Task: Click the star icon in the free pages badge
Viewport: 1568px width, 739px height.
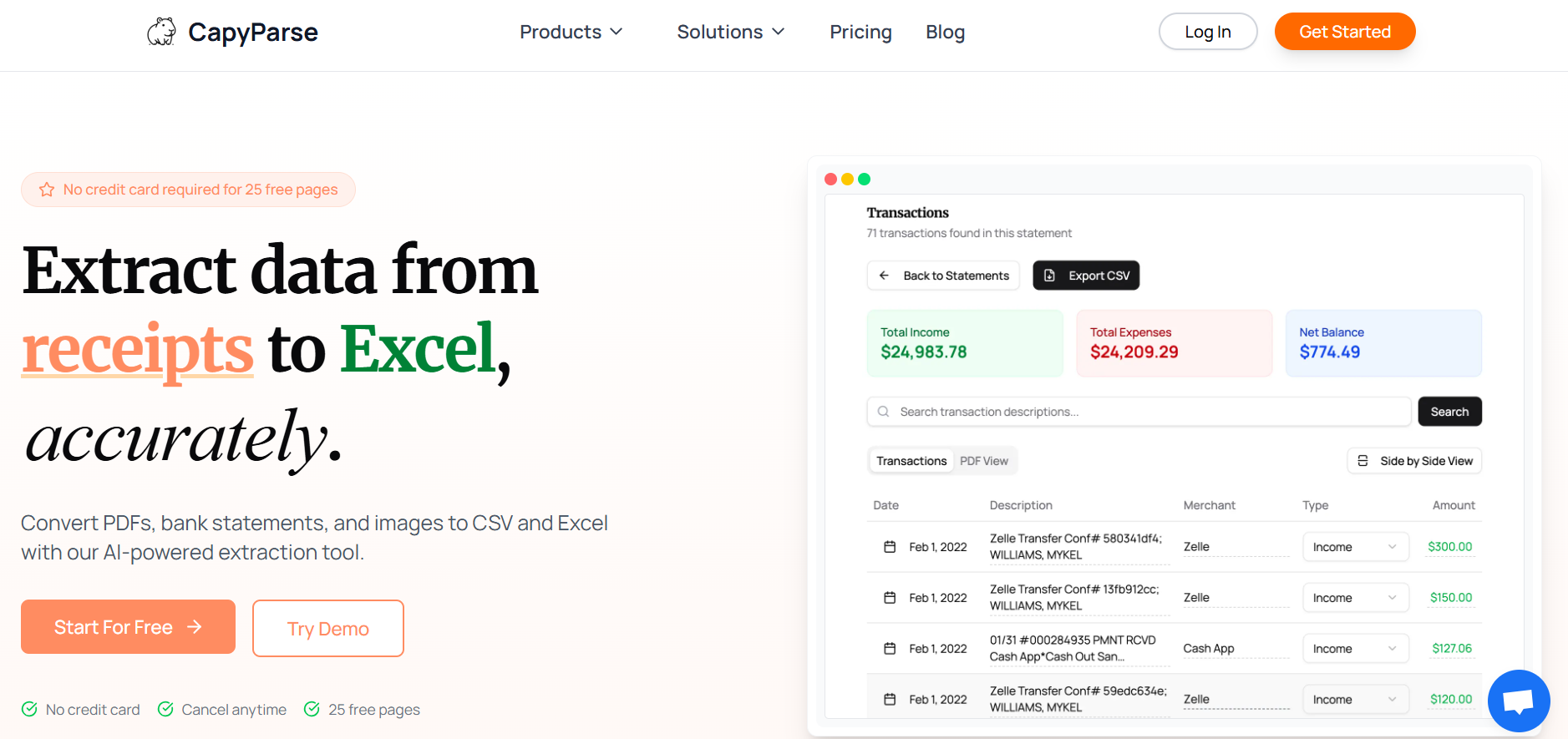Action: 47,190
